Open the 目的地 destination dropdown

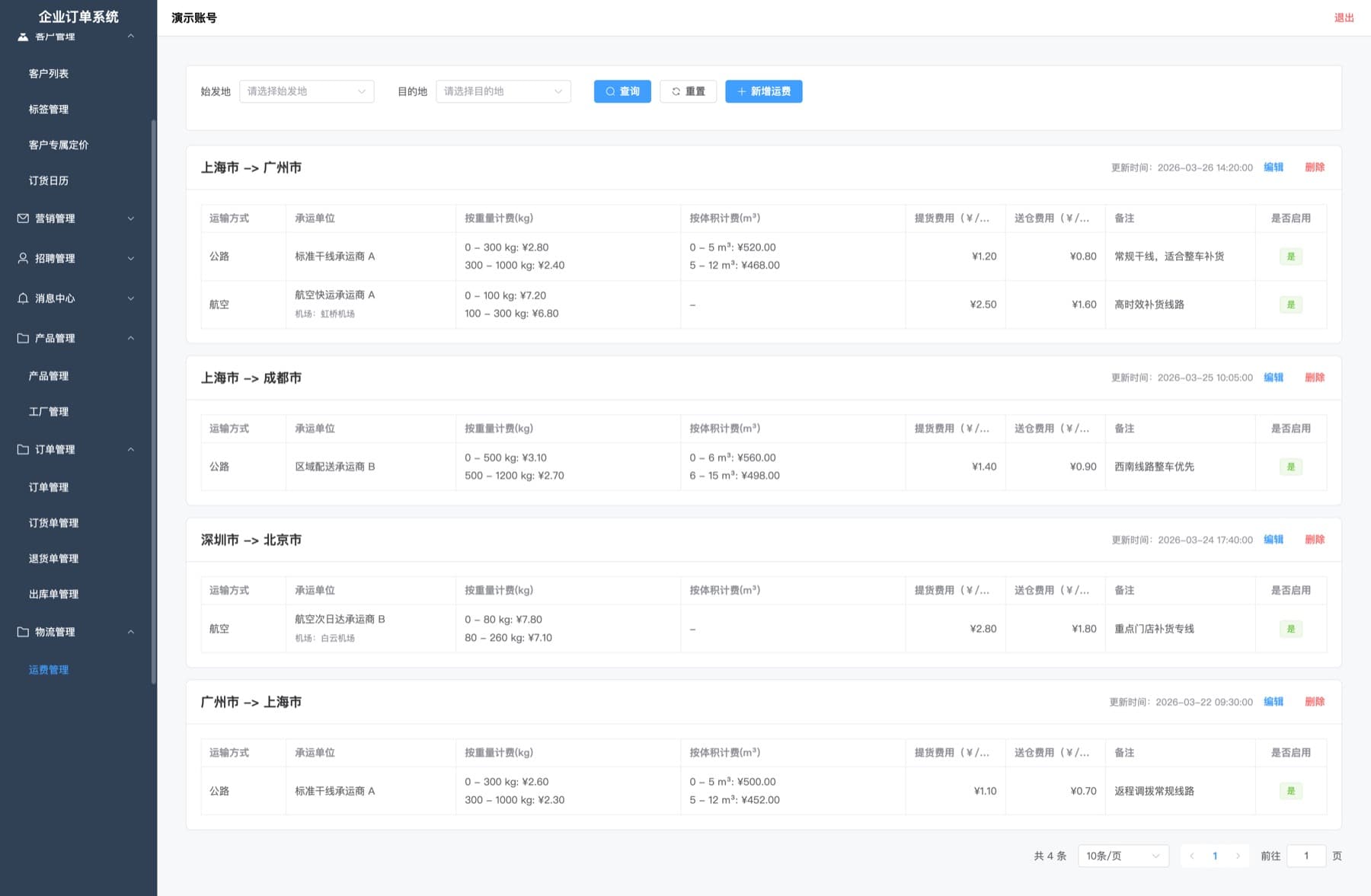503,91
